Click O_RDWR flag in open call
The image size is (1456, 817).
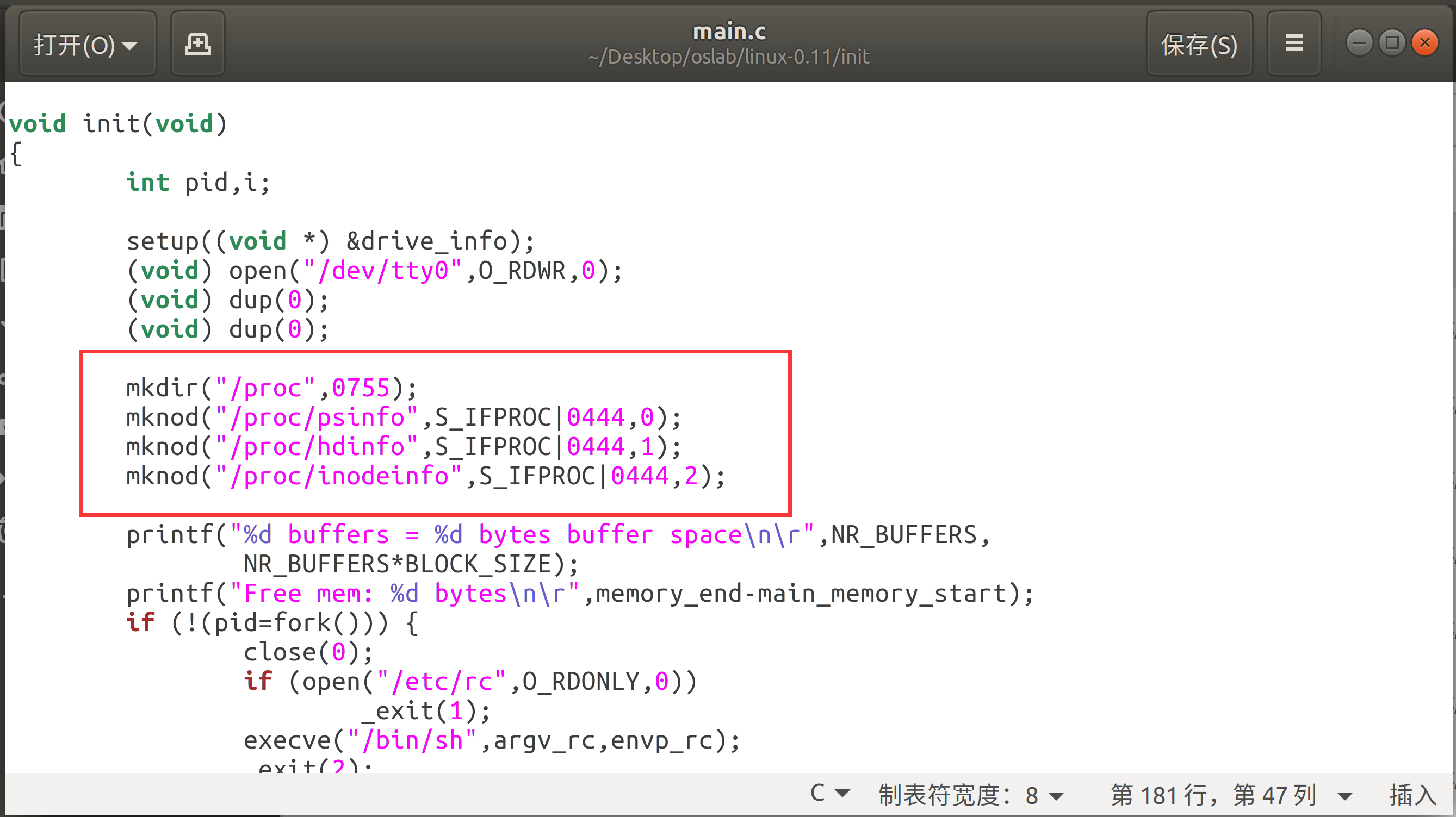point(522,271)
